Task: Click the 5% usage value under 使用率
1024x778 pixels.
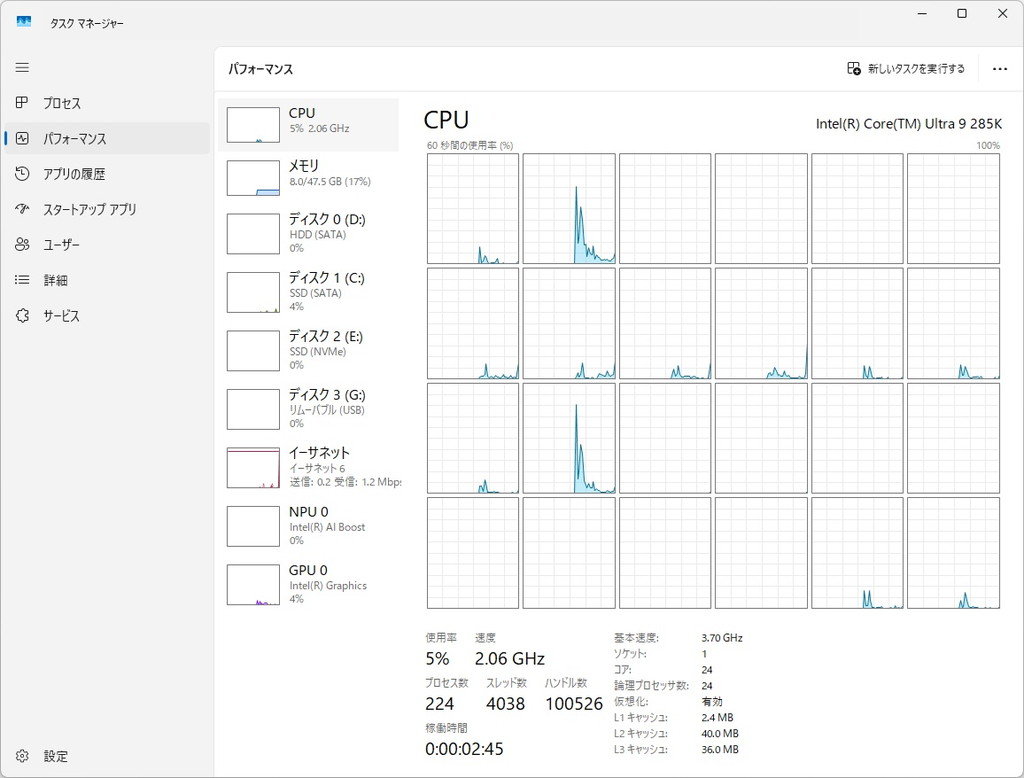Action: point(438,658)
